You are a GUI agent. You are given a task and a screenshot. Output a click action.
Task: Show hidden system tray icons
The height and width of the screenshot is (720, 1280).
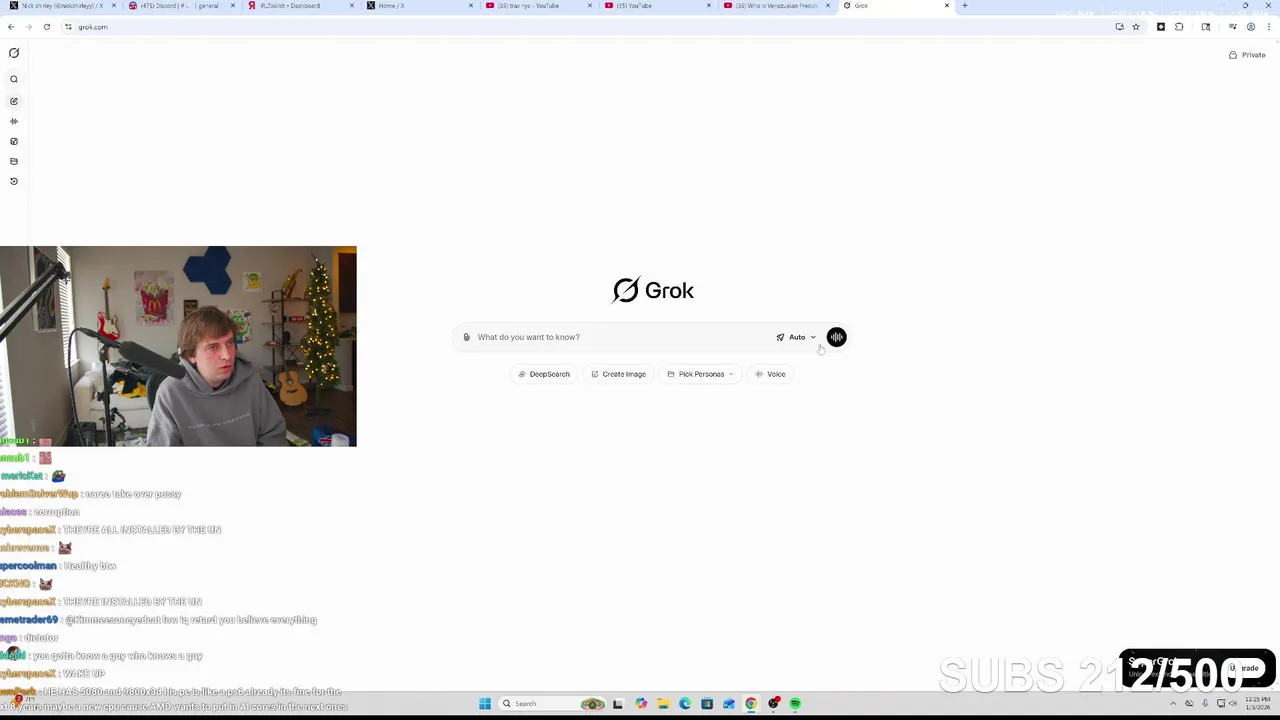[x=1175, y=704]
